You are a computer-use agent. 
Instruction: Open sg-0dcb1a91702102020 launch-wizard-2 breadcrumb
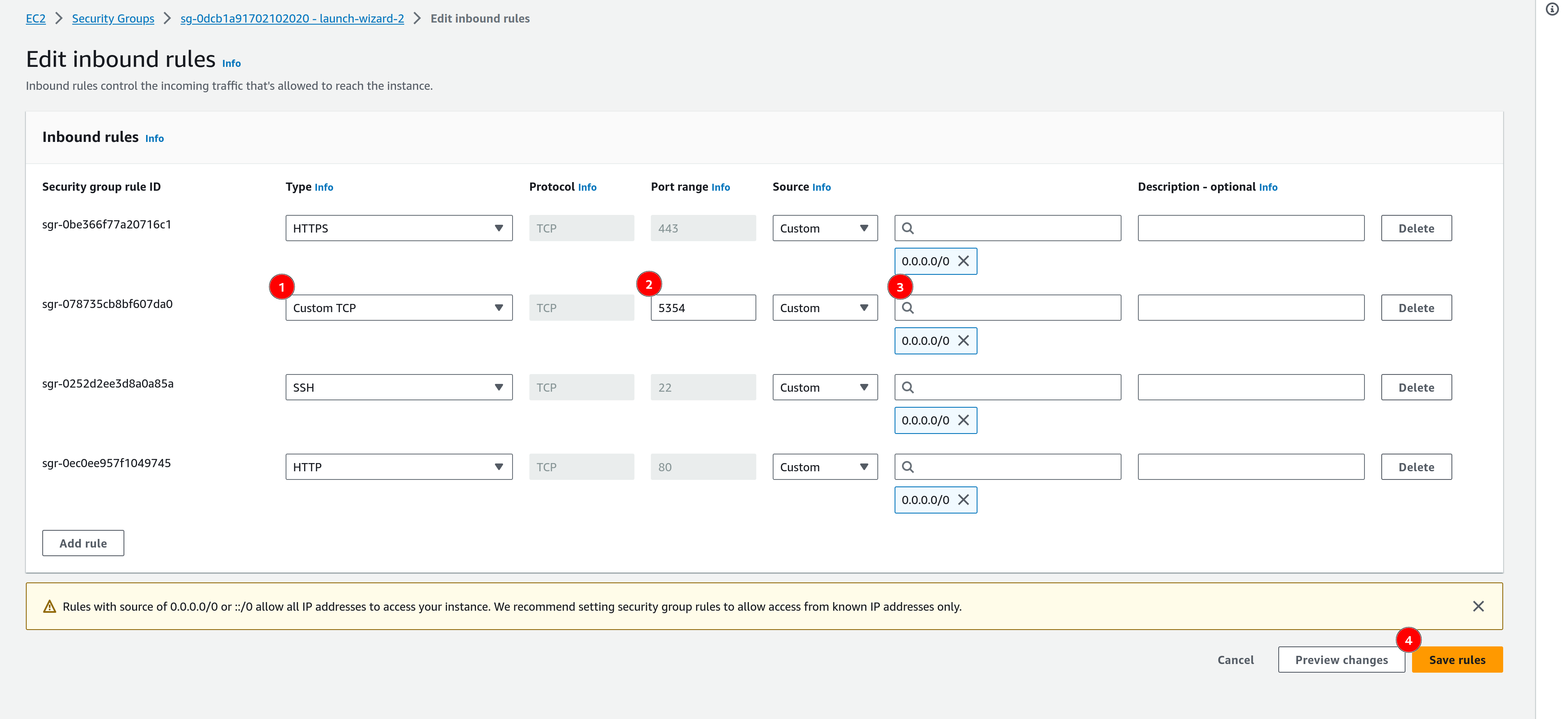292,18
